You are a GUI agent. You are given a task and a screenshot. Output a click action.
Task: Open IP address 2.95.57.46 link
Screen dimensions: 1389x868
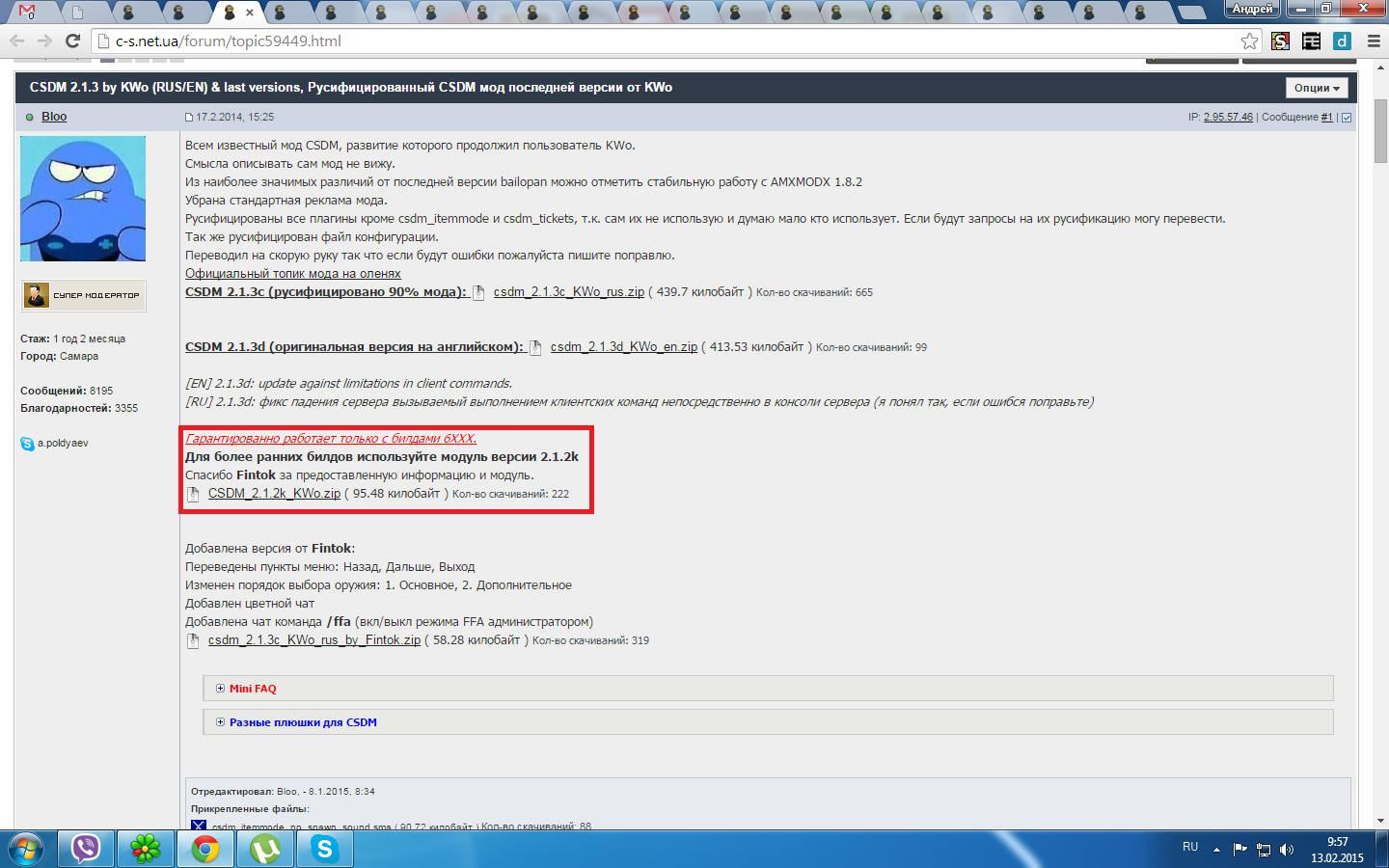click(x=1228, y=117)
